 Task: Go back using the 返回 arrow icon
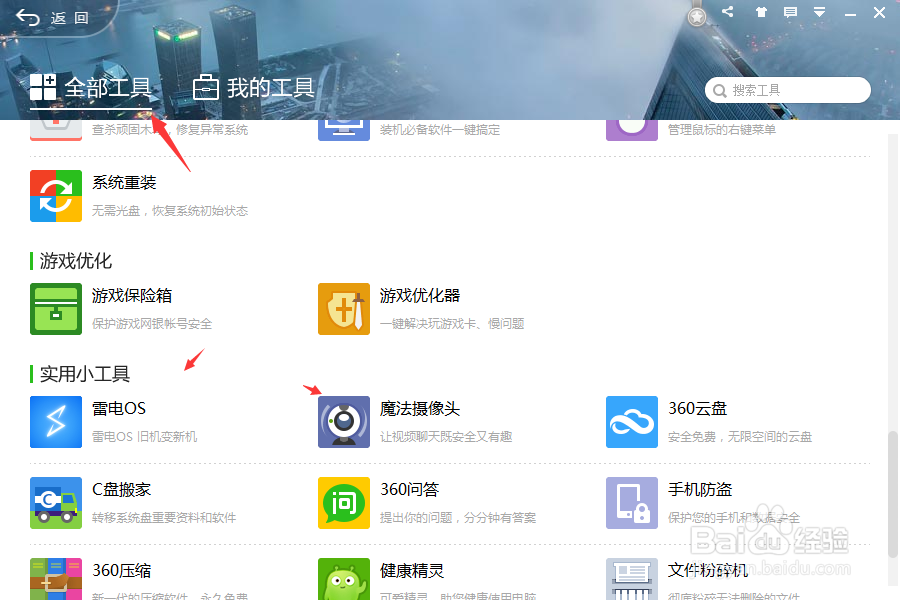tap(28, 18)
